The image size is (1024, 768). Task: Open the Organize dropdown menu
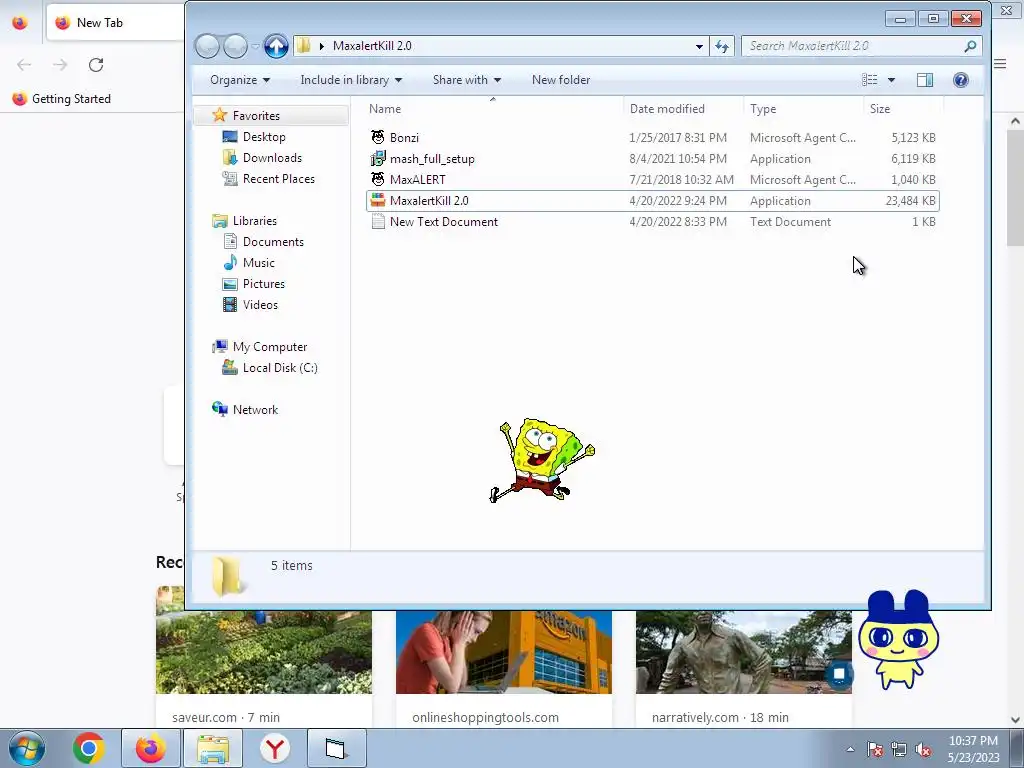coord(240,80)
